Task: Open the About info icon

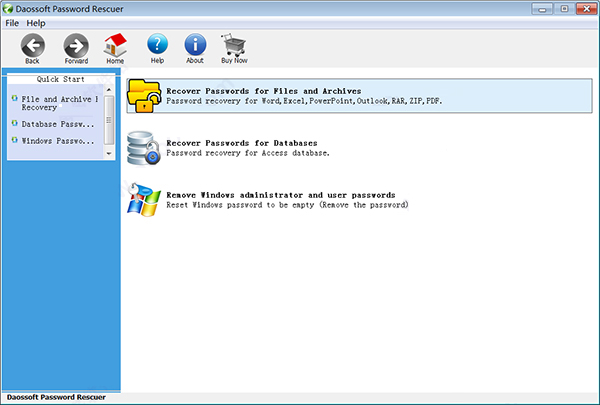Action: click(195, 44)
